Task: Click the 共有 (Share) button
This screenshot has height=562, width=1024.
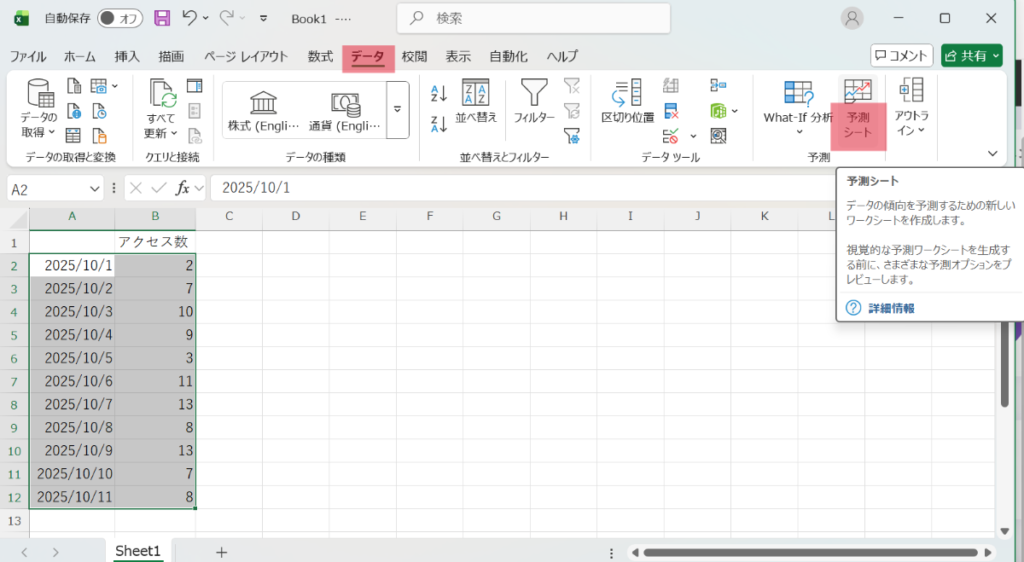Action: (x=970, y=56)
